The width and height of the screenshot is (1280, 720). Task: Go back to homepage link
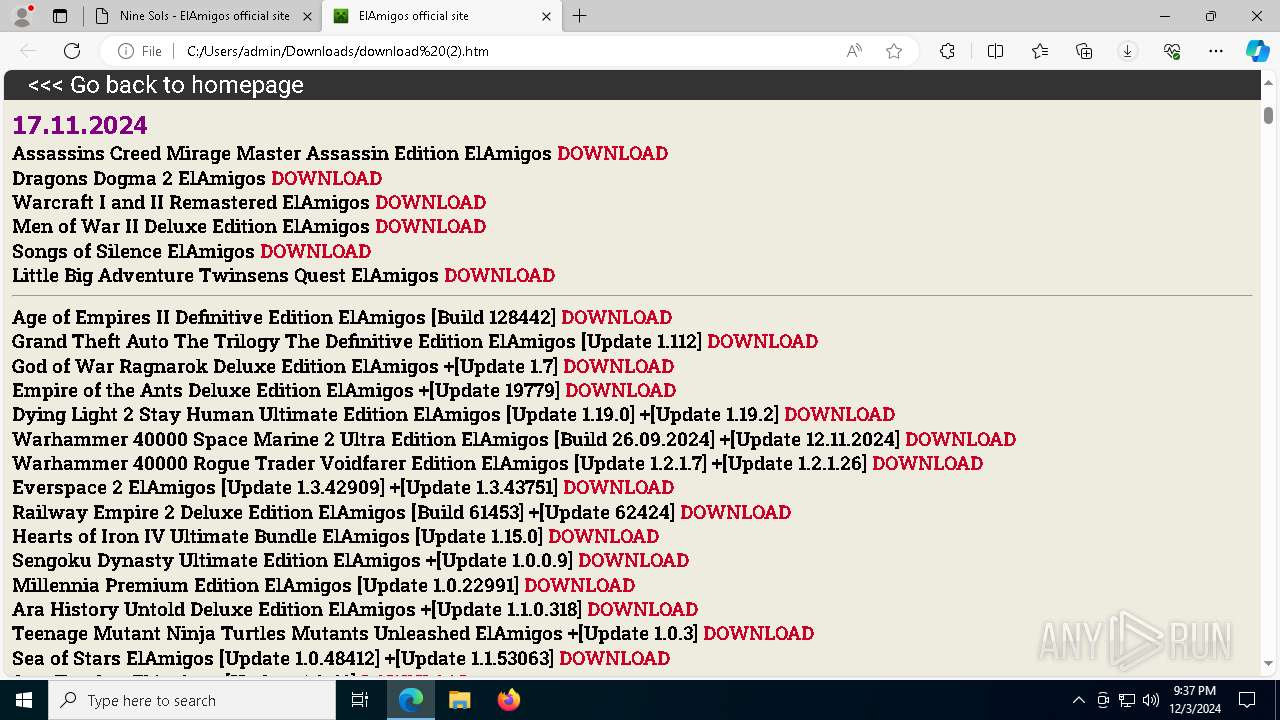(x=166, y=85)
